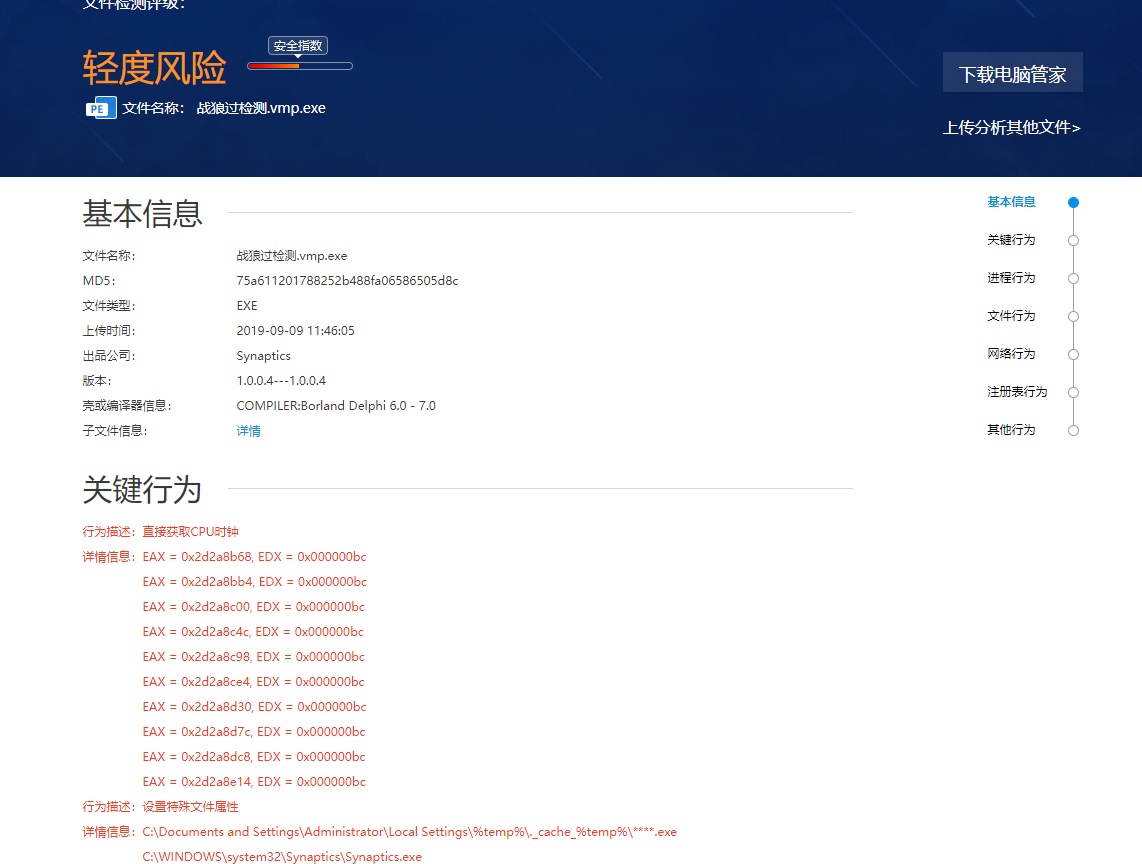Screen dimensions: 1142x864
Task: Click the file type value EXE
Action: [x=247, y=305]
